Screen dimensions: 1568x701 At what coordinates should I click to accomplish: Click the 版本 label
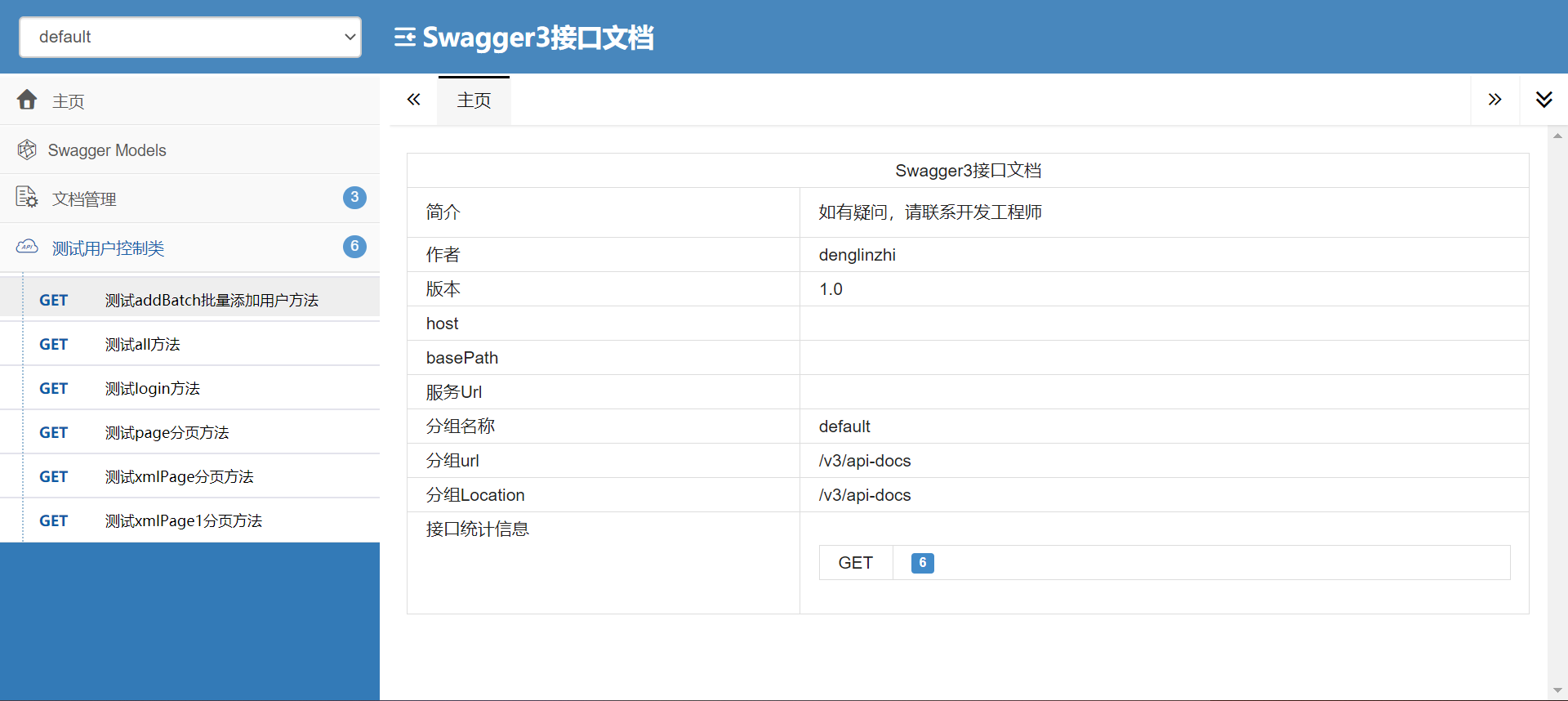pyautogui.click(x=443, y=289)
